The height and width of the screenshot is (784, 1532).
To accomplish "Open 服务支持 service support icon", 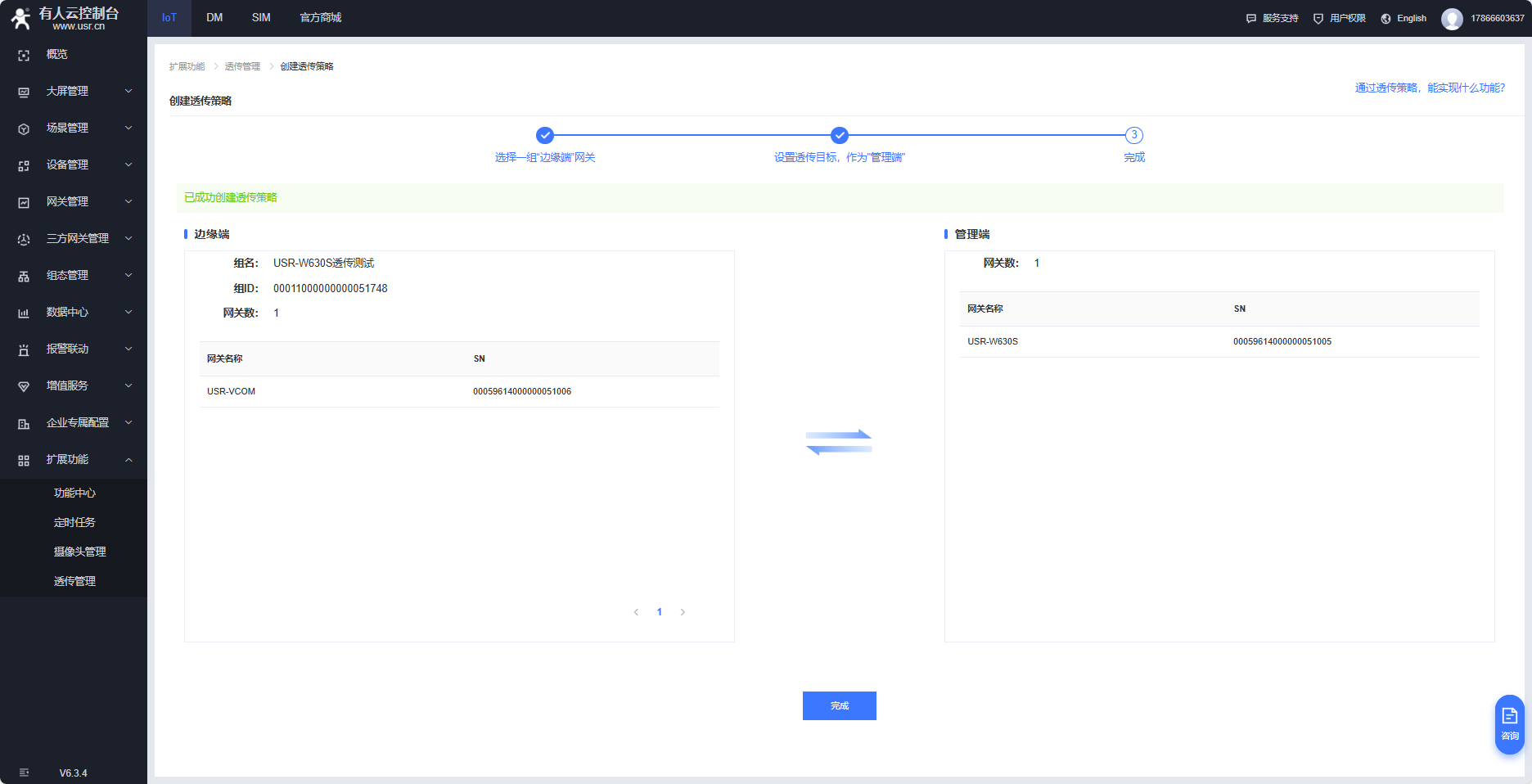I will click(1250, 19).
